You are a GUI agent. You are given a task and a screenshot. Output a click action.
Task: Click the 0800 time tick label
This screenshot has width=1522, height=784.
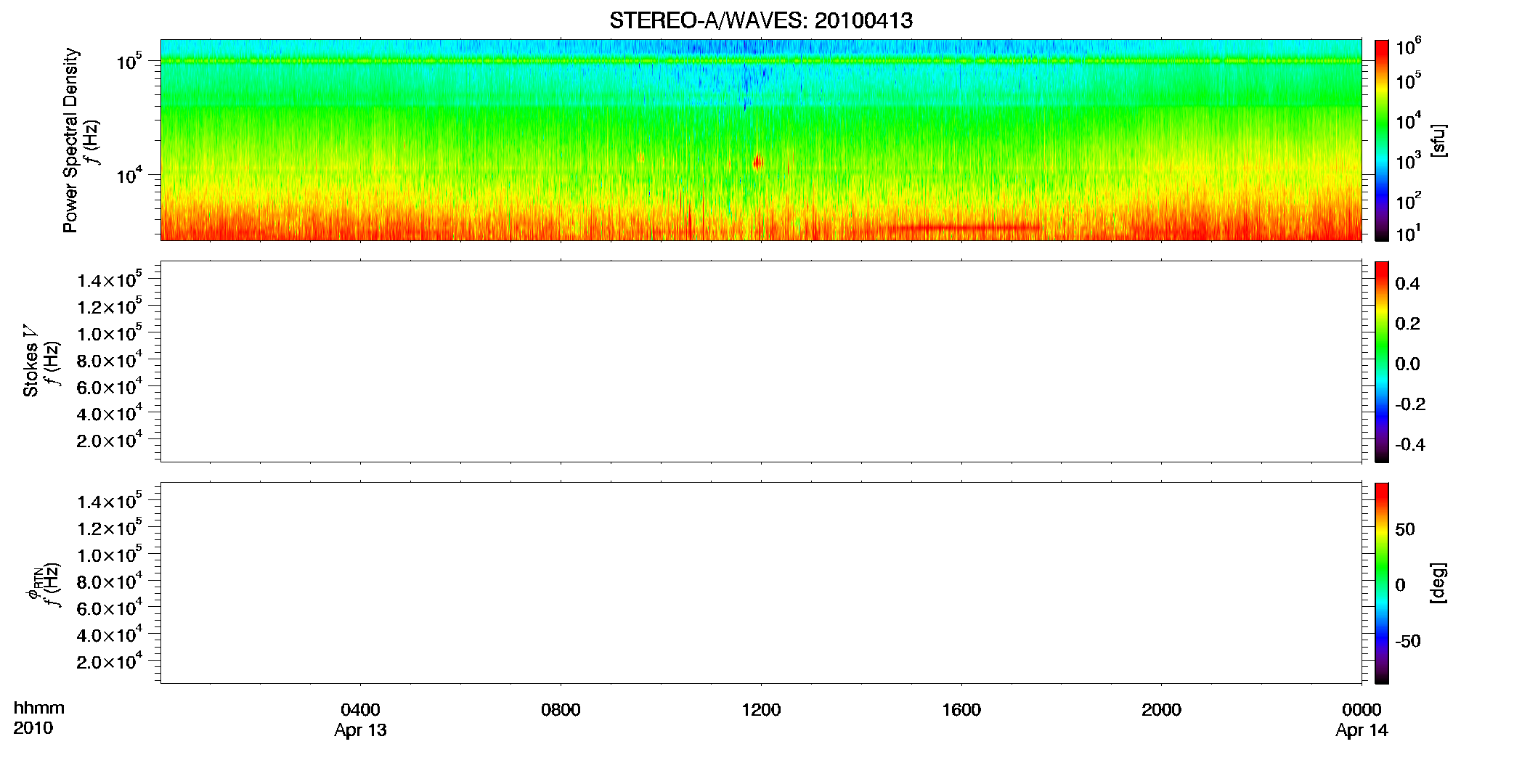561,710
